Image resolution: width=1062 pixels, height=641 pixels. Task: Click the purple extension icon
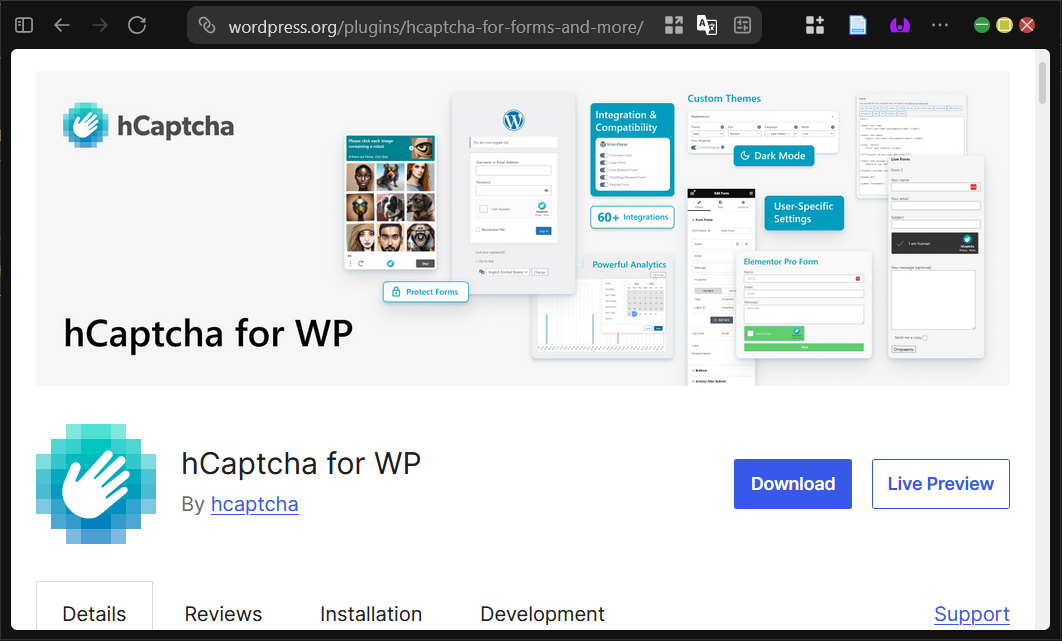click(899, 25)
